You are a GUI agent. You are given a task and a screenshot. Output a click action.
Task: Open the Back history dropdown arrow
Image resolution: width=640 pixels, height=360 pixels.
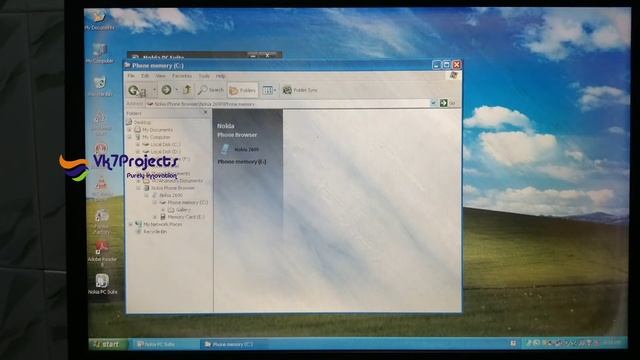154,90
